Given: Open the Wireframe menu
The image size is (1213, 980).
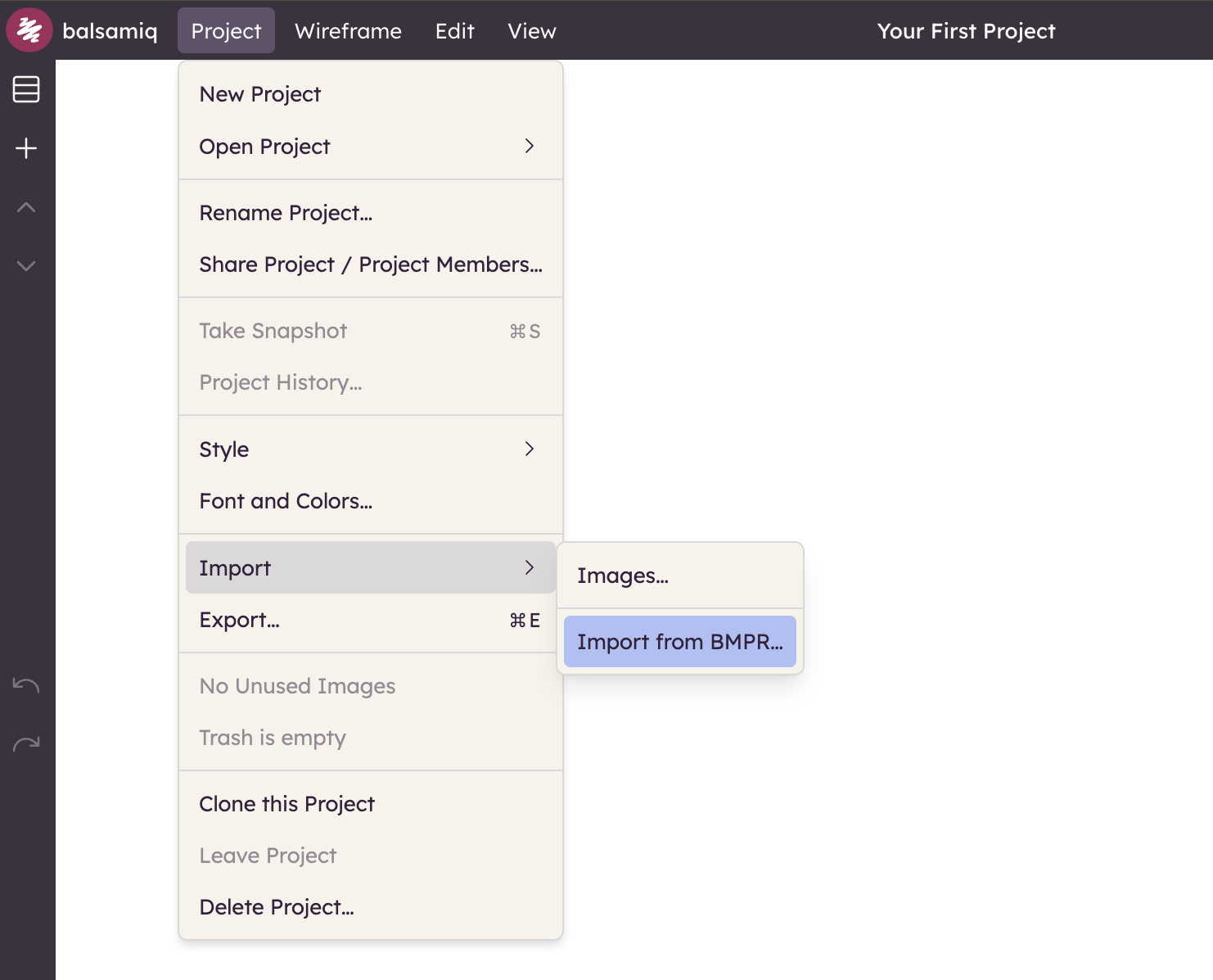Looking at the screenshot, I should point(348,31).
